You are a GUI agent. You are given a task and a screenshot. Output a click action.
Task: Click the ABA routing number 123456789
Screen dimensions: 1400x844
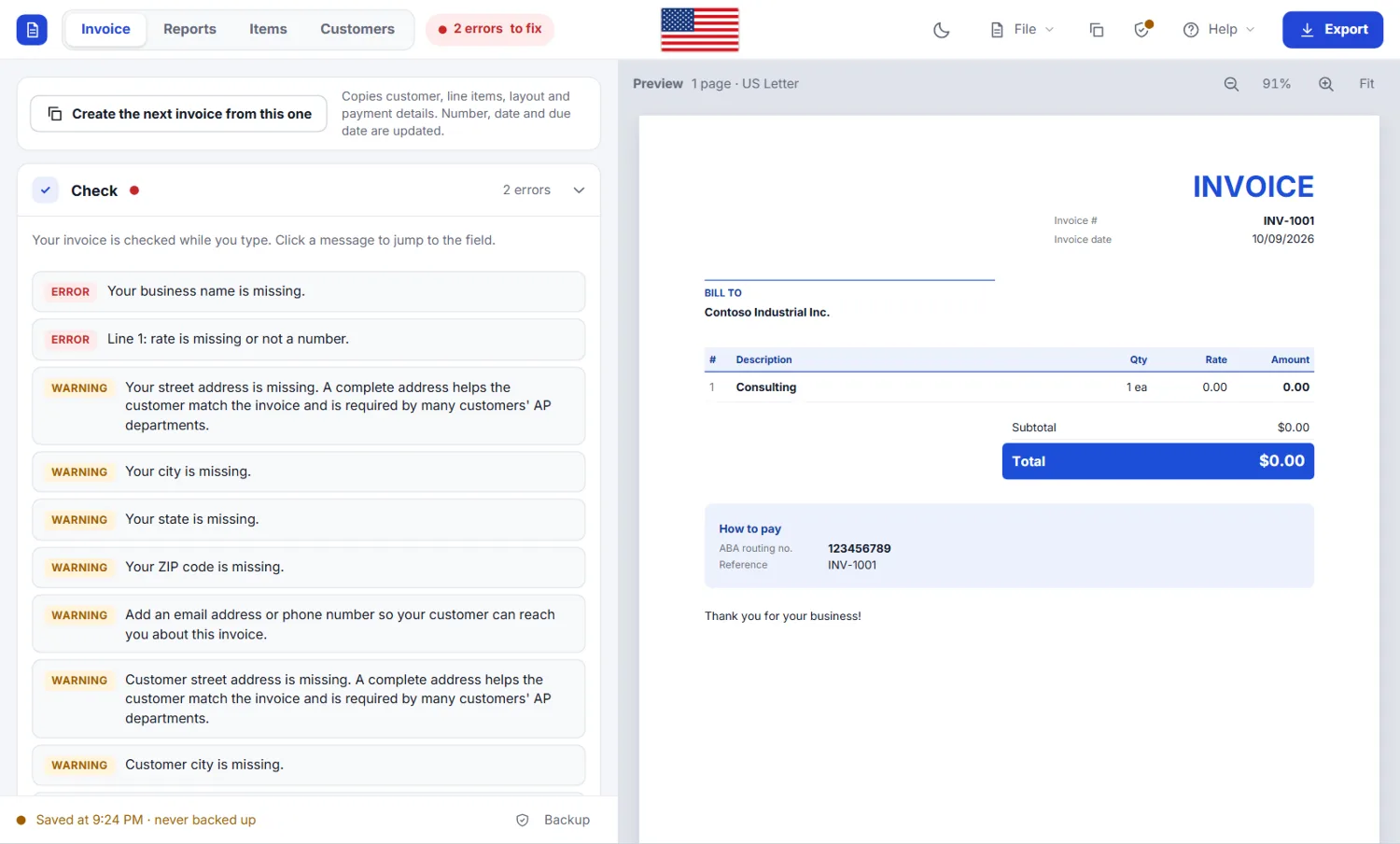click(x=860, y=549)
